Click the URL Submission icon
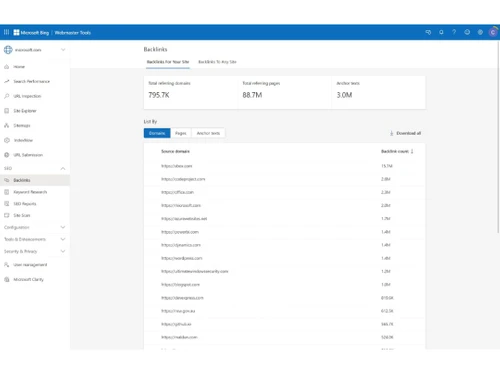500x375 pixels. click(x=6, y=155)
